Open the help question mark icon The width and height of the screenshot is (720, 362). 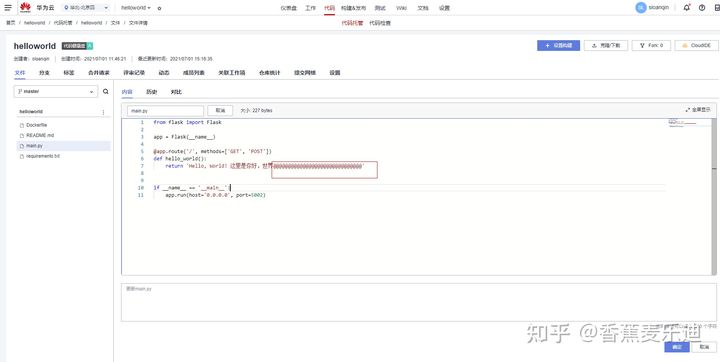point(702,8)
